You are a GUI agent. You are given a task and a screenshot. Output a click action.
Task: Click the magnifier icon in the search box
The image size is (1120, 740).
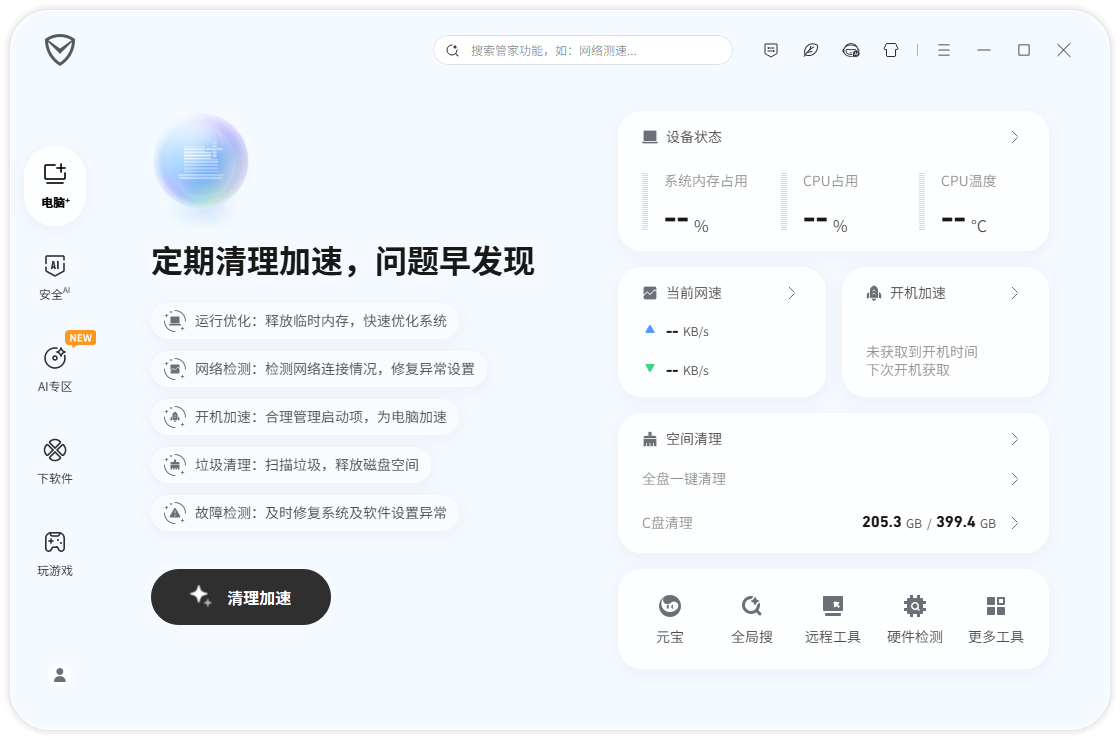tap(452, 50)
